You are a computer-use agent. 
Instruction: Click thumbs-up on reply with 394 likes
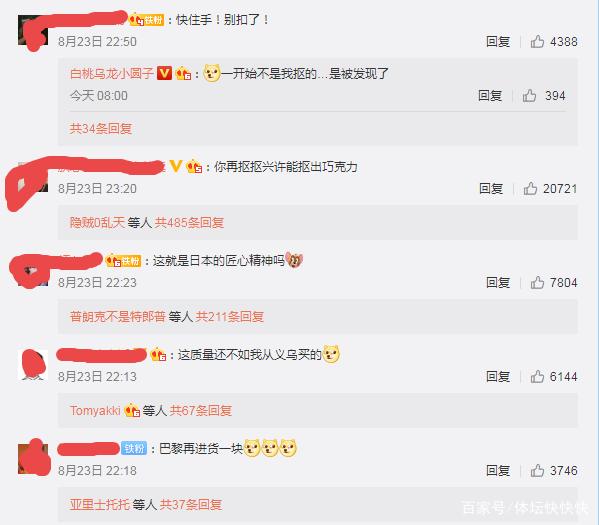tap(529, 96)
